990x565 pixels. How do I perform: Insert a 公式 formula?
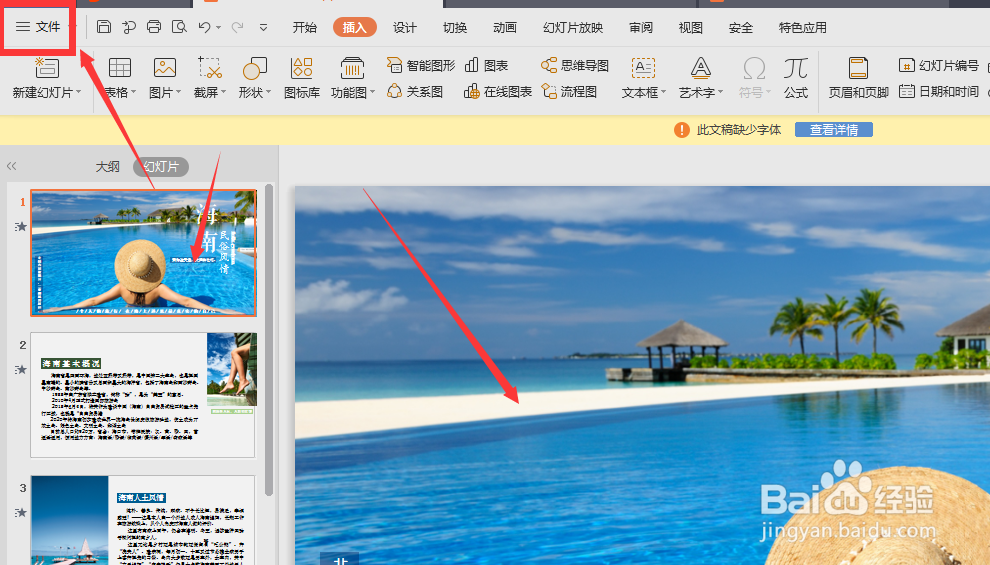[796, 78]
